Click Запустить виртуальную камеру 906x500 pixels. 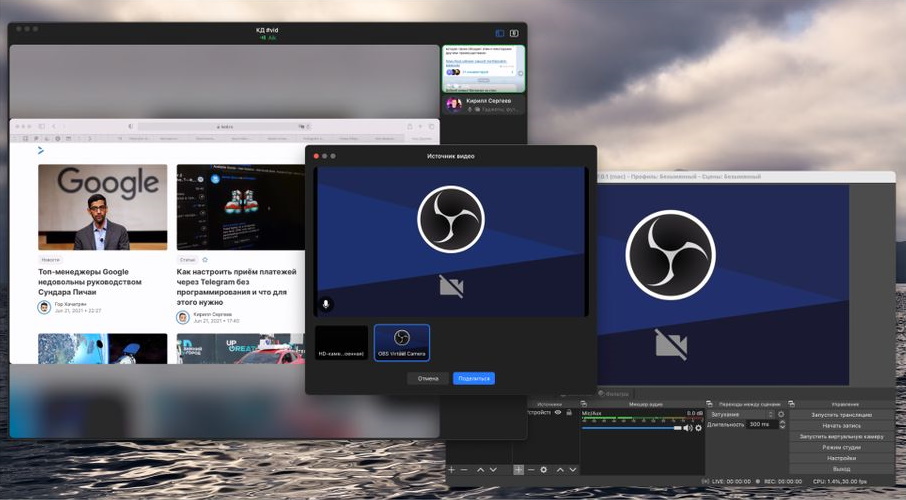(x=841, y=436)
